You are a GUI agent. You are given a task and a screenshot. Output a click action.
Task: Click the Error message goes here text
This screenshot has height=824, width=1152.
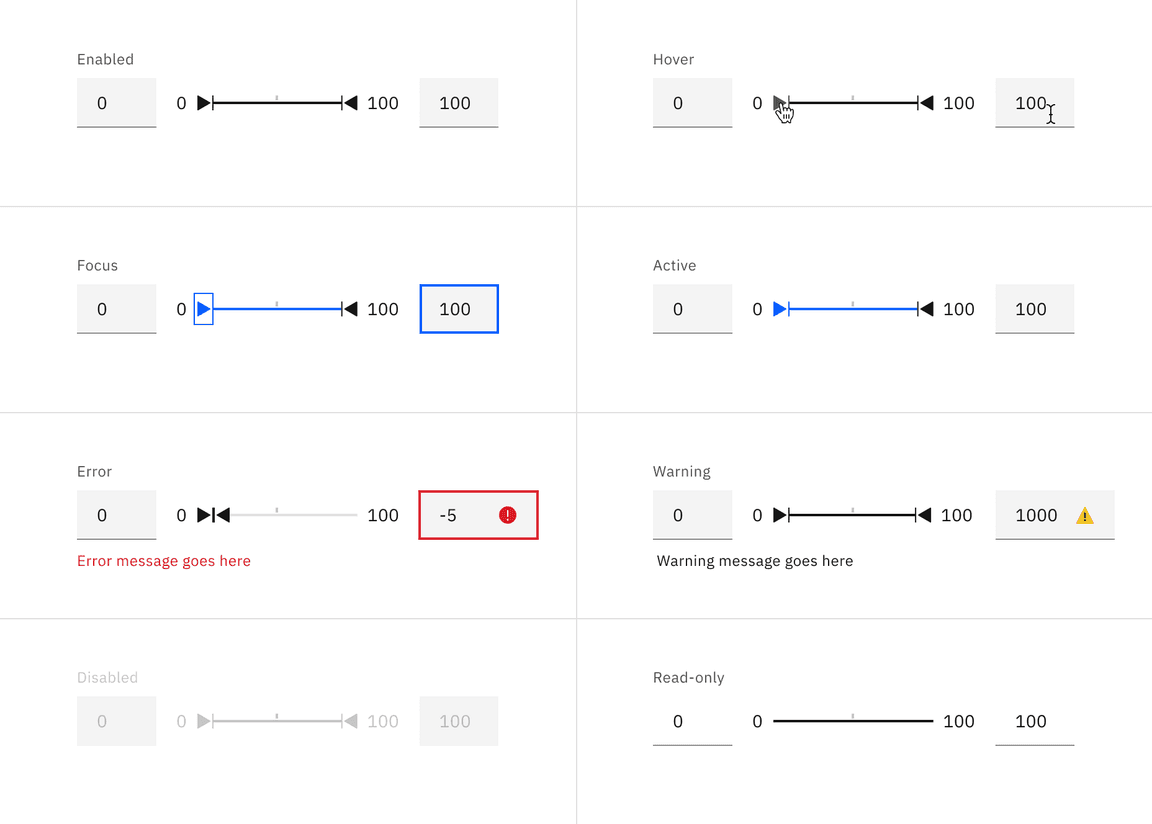click(x=163, y=561)
